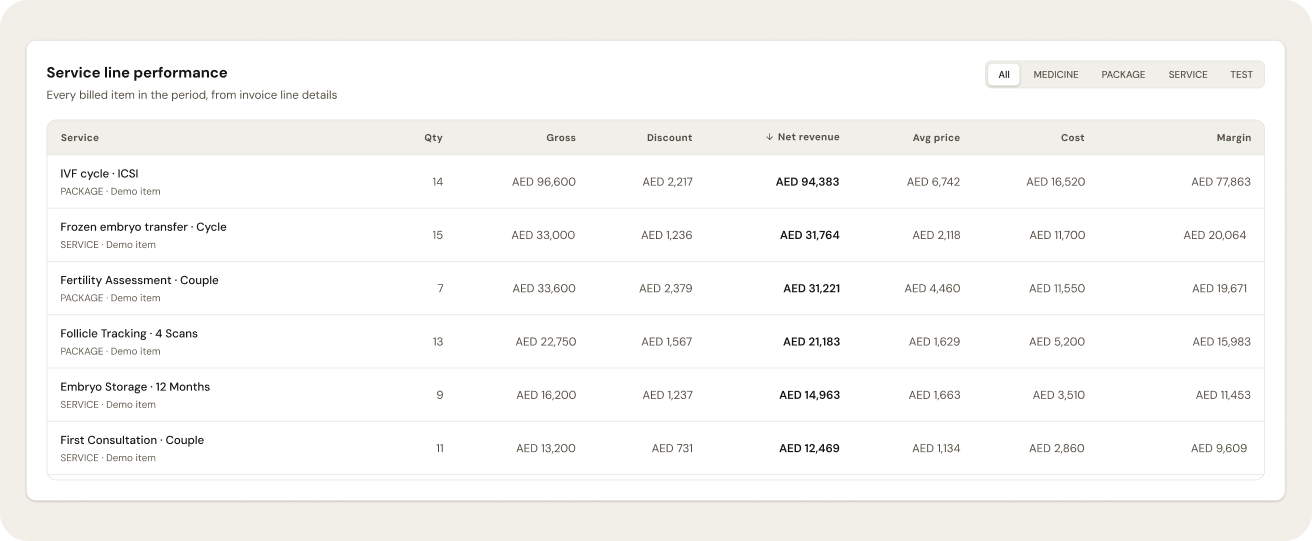This screenshot has height=541, width=1312.
Task: Click cost value AED 11,700
Action: pyautogui.click(x=1057, y=235)
